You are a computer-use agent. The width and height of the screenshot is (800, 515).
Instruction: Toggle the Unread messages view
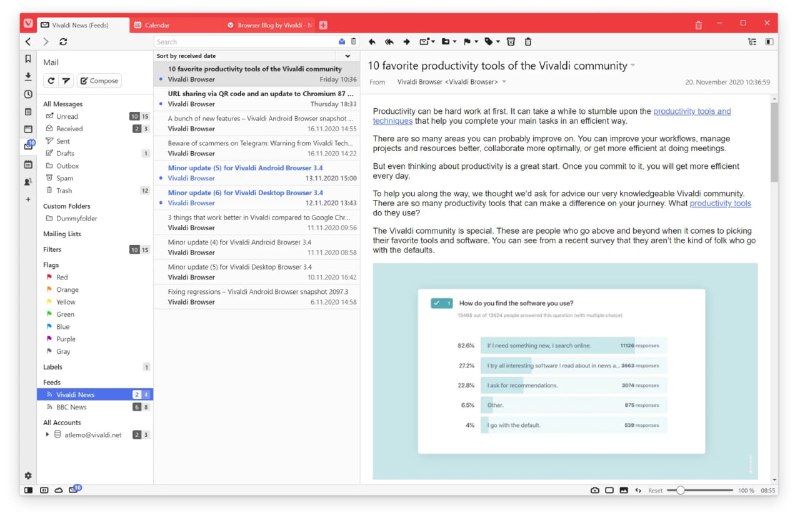67,116
